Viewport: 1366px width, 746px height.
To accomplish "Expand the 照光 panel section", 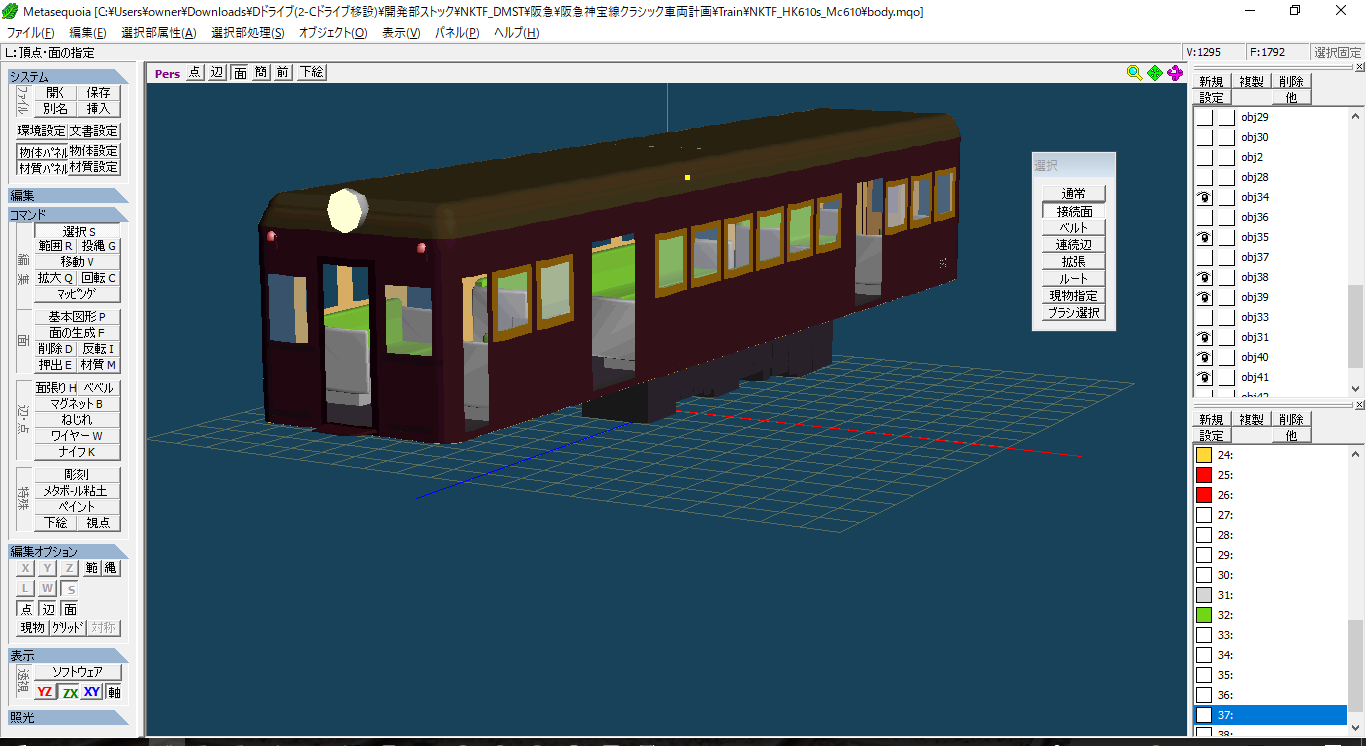I will (x=68, y=718).
